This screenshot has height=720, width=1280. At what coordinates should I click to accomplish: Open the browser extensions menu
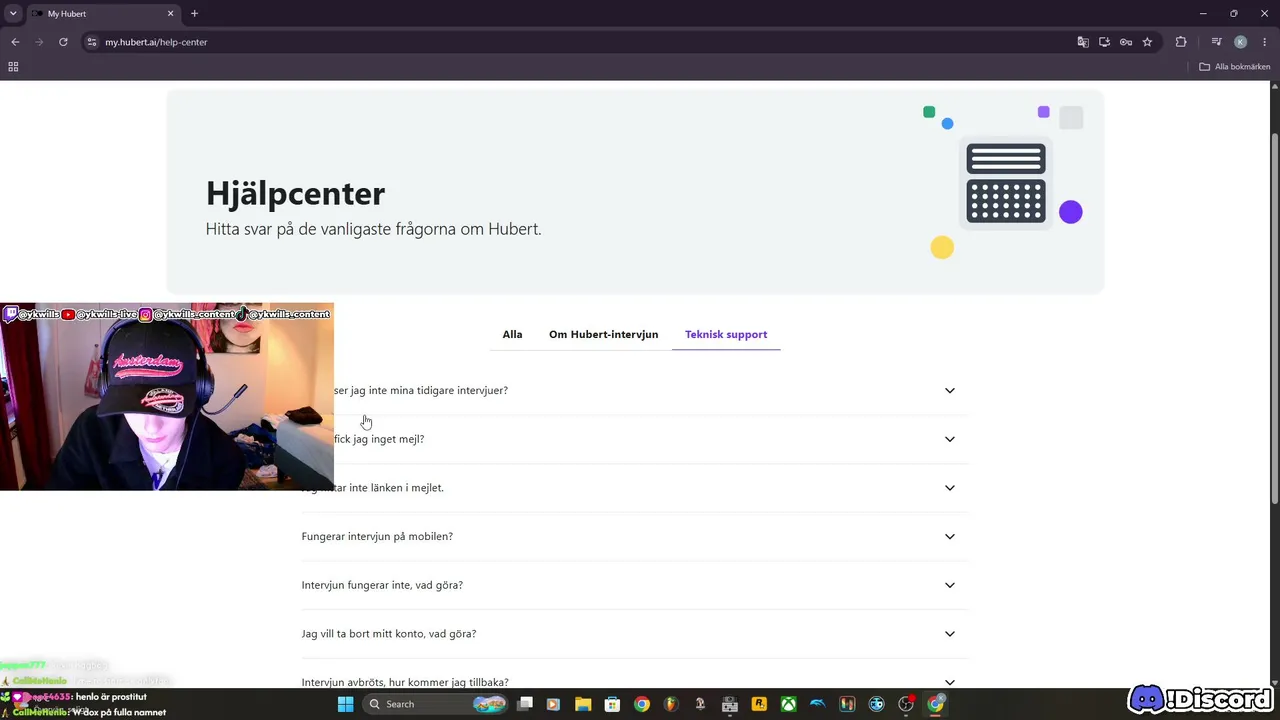coord(1181,42)
